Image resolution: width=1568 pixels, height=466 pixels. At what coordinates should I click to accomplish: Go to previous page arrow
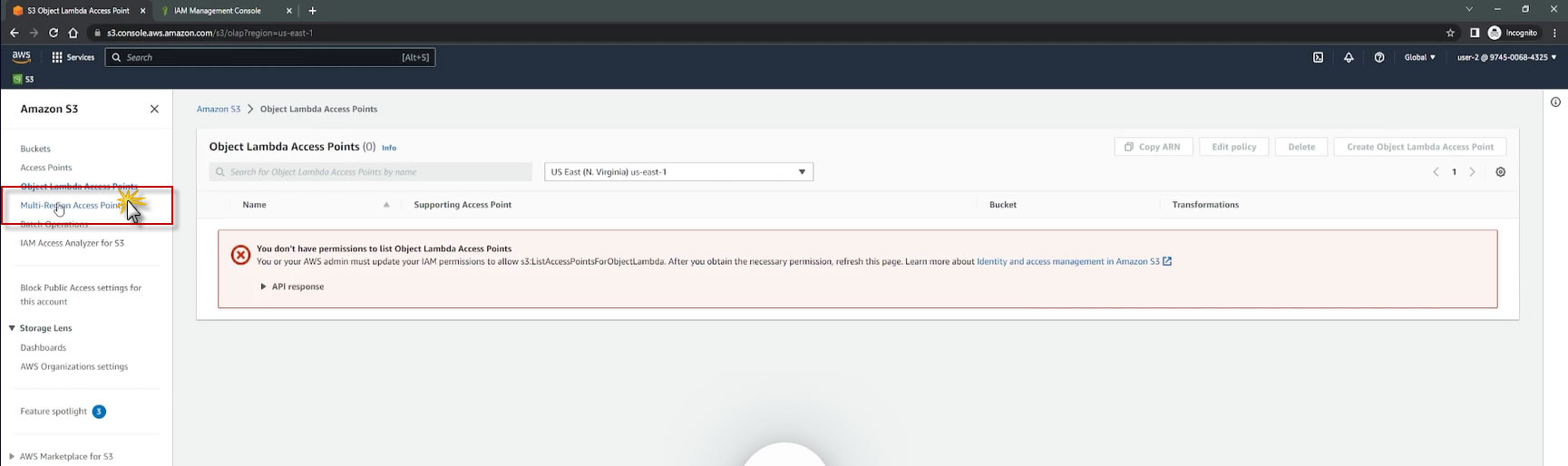1436,172
